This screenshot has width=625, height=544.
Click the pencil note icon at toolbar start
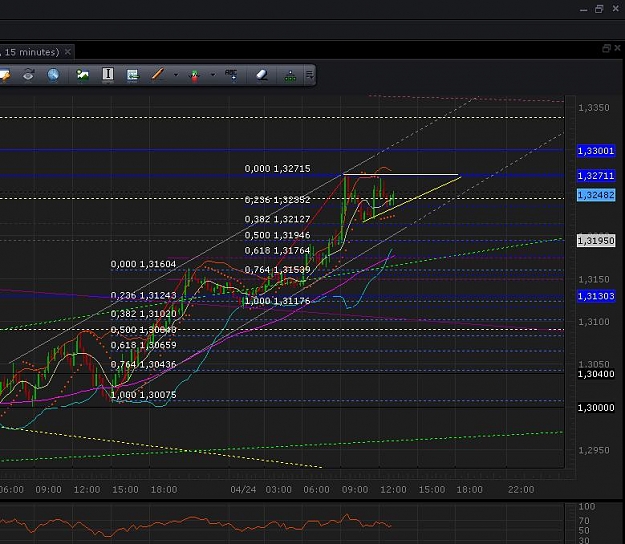pos(5,75)
